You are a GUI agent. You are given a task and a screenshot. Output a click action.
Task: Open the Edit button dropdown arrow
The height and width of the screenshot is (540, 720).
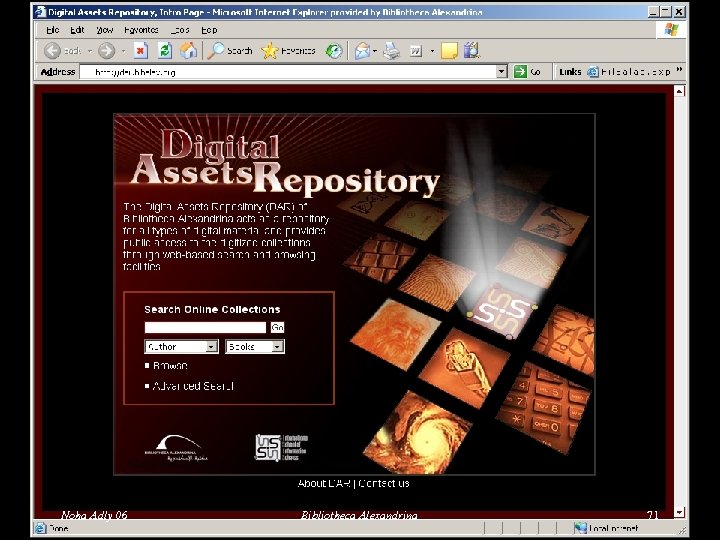click(x=432, y=51)
